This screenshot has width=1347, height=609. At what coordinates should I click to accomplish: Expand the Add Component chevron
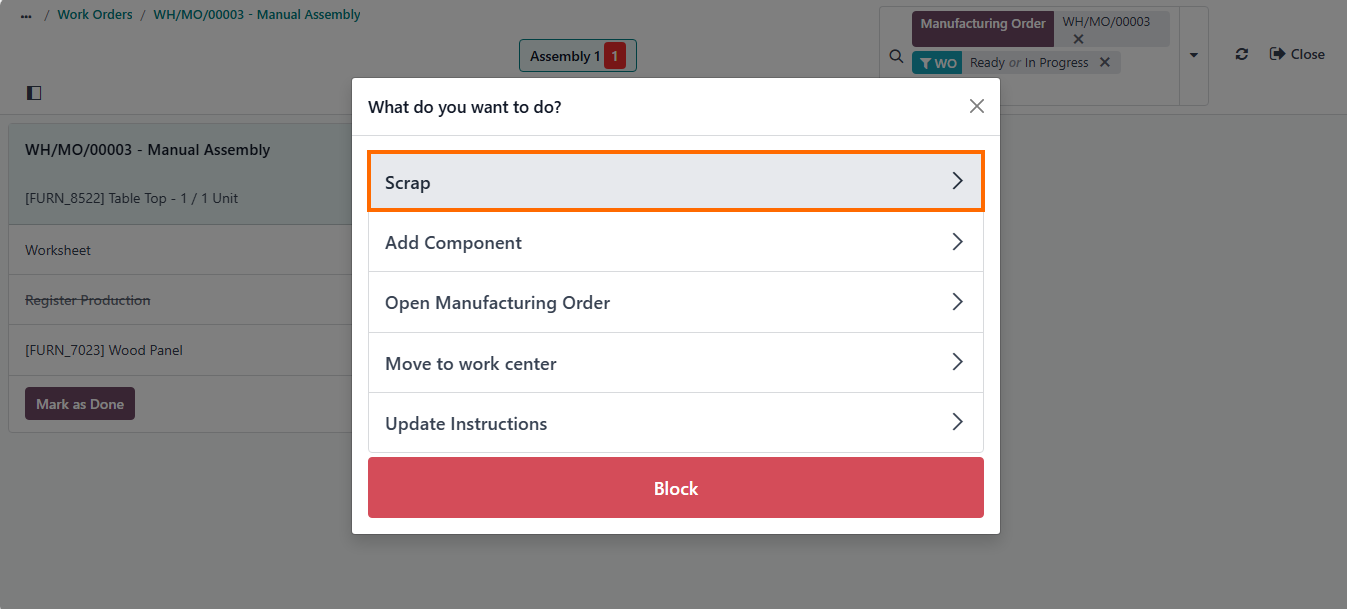(957, 242)
